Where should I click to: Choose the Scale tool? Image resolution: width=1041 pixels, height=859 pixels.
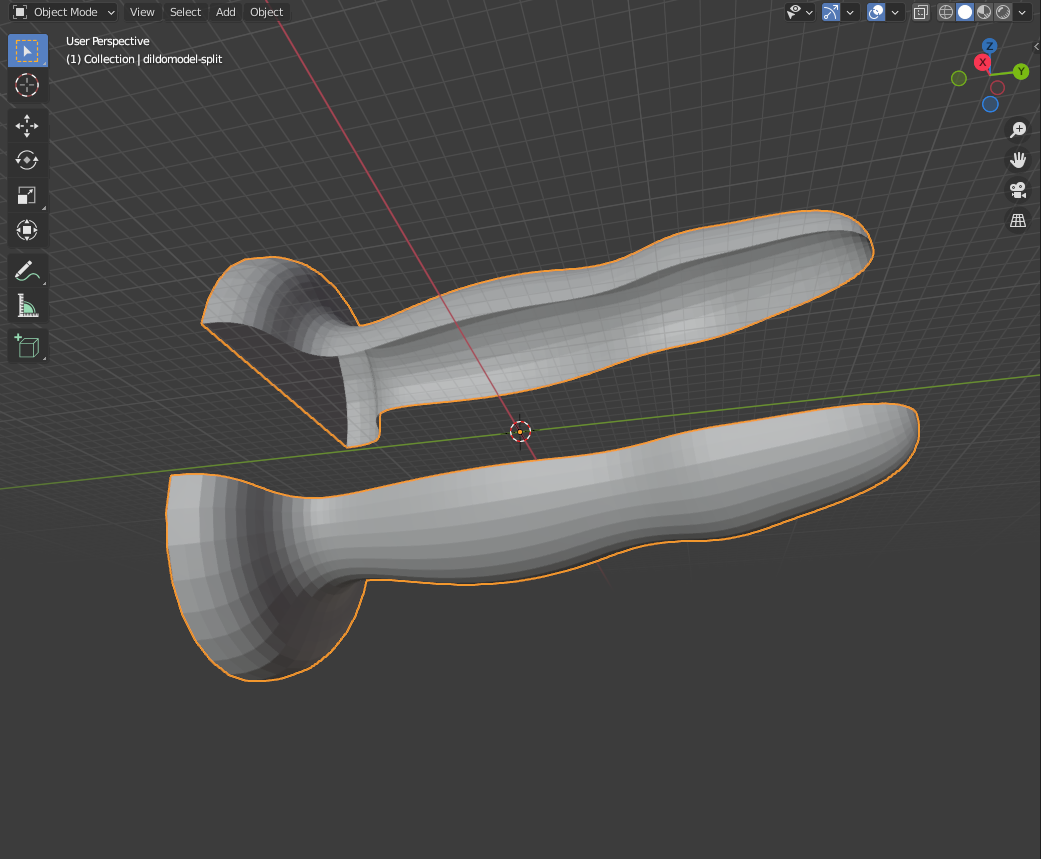[x=27, y=196]
